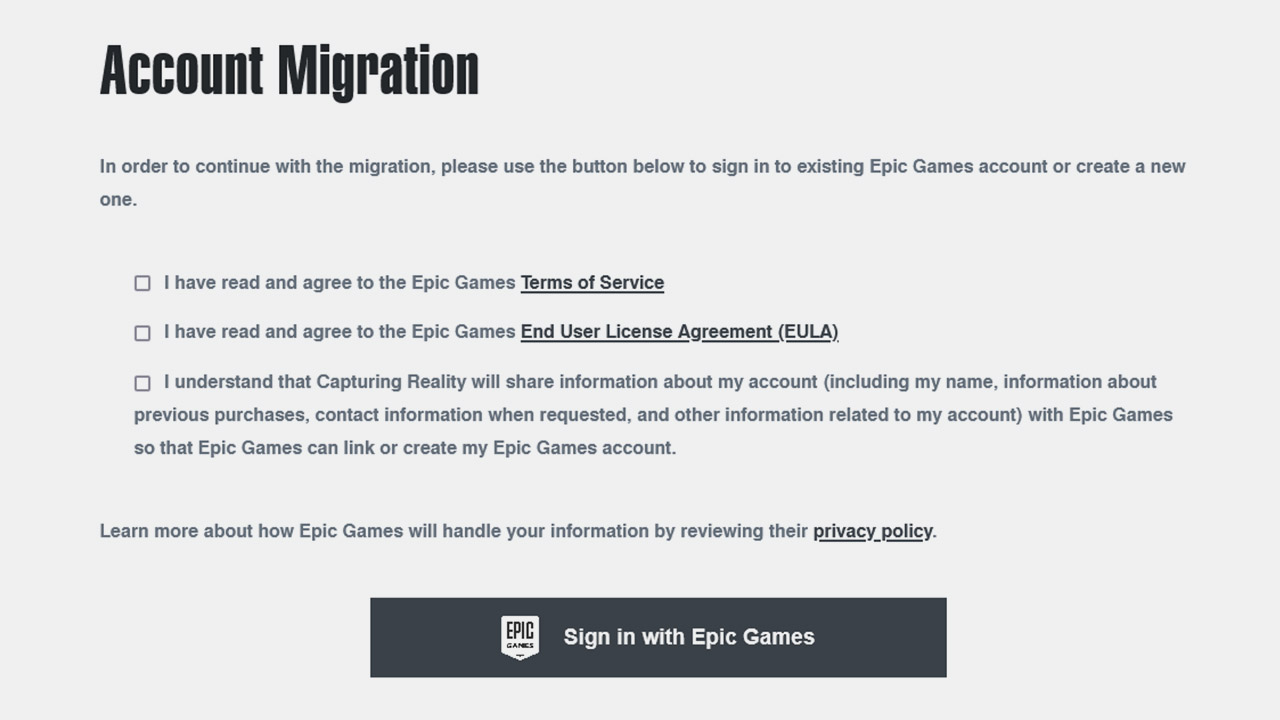
Task: Click the word 'Account' in the page heading
Action: click(x=182, y=71)
